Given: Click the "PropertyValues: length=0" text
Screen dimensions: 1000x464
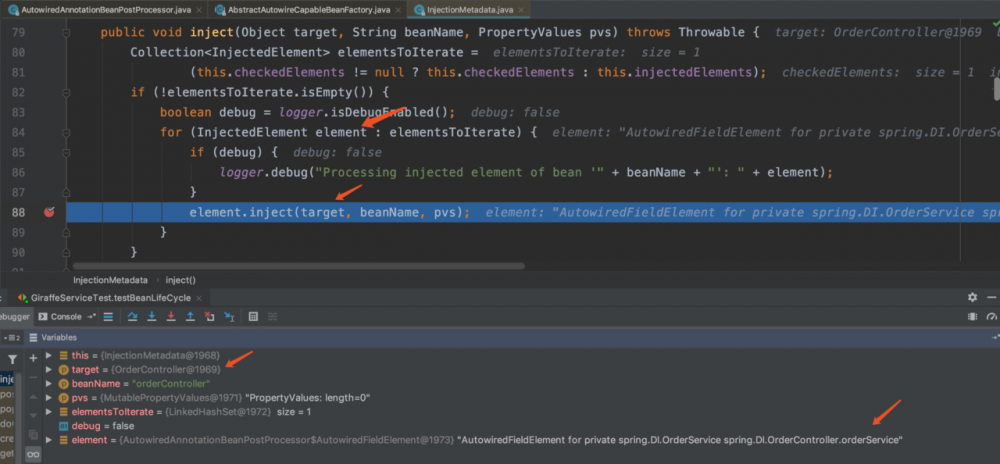Looking at the screenshot, I should [x=308, y=398].
